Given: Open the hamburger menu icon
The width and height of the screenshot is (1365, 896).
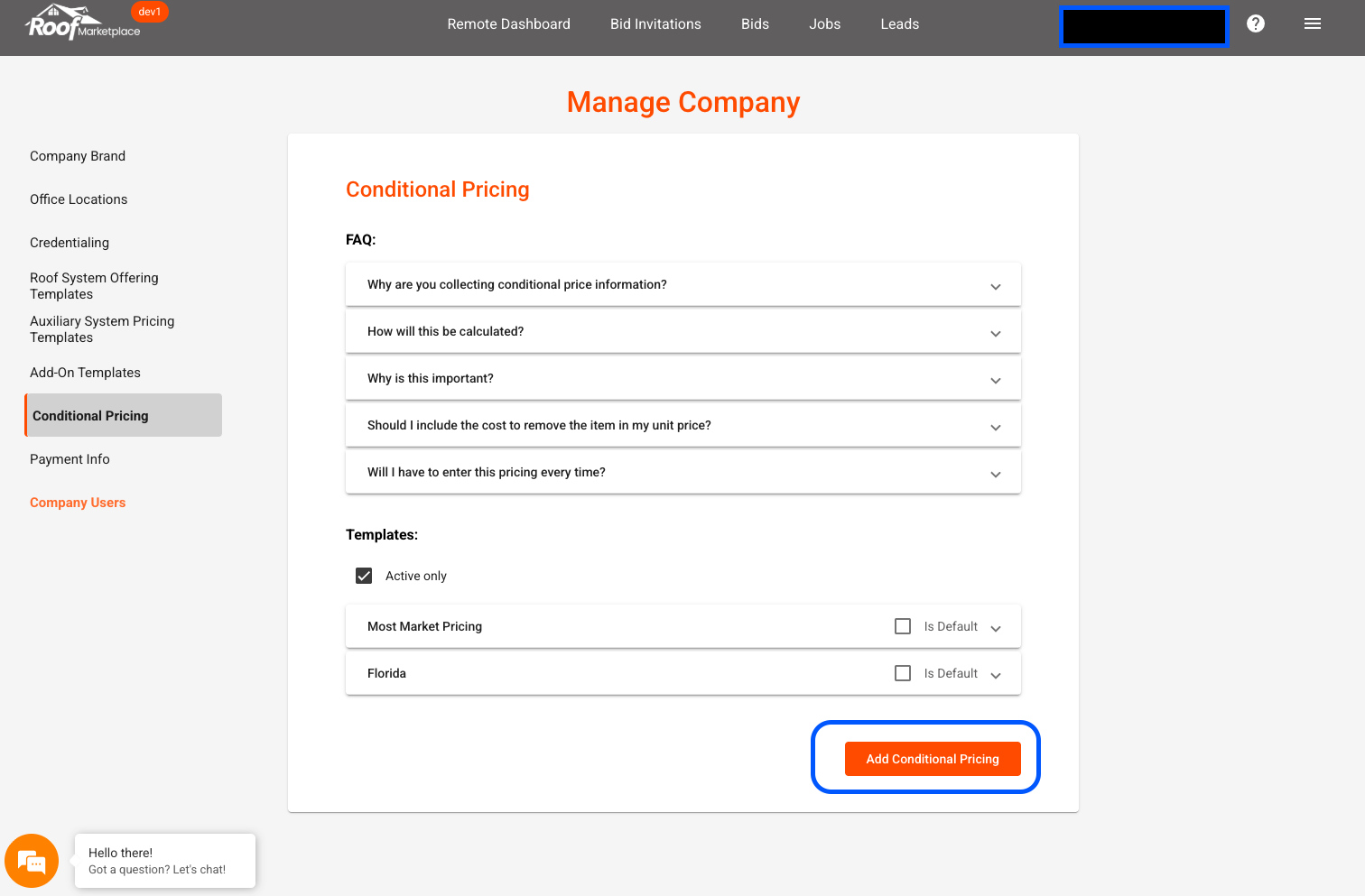Looking at the screenshot, I should pos(1312,23).
